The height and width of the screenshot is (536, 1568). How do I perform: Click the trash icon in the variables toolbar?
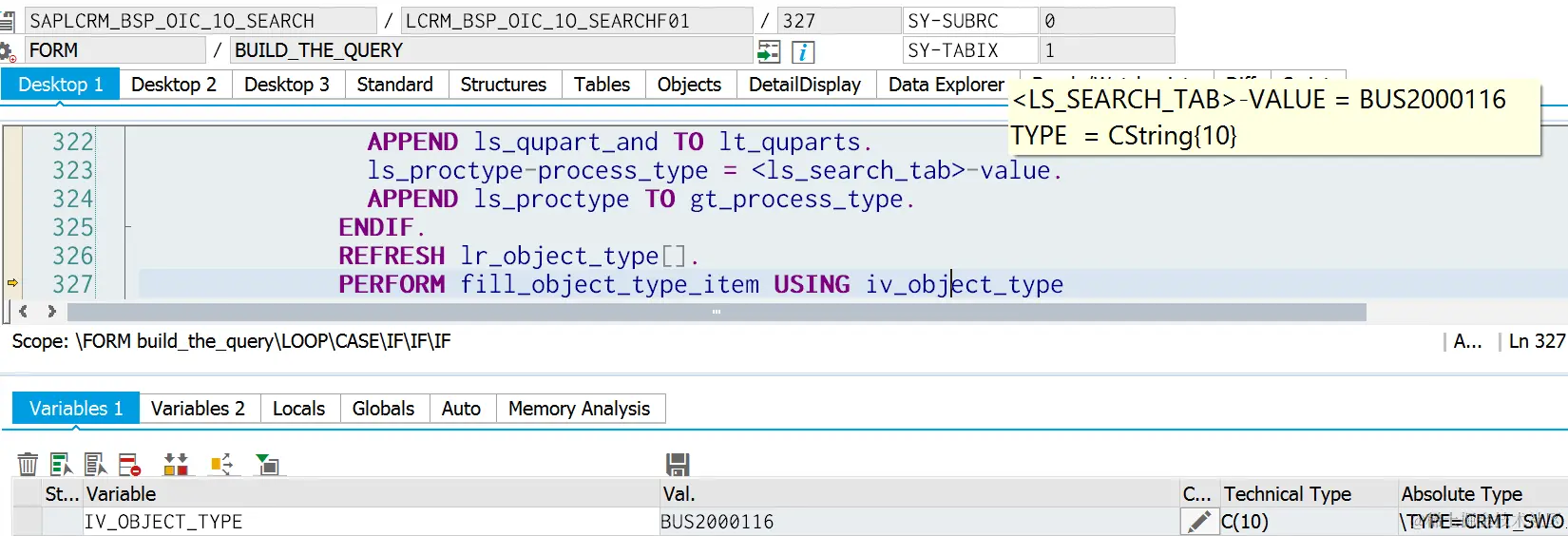pos(28,464)
